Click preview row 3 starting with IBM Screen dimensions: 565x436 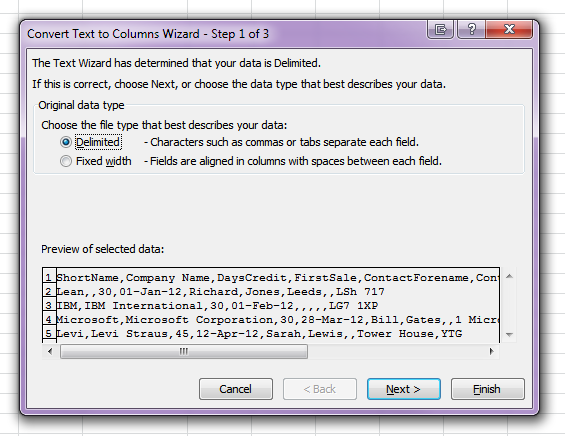[x=271, y=306]
